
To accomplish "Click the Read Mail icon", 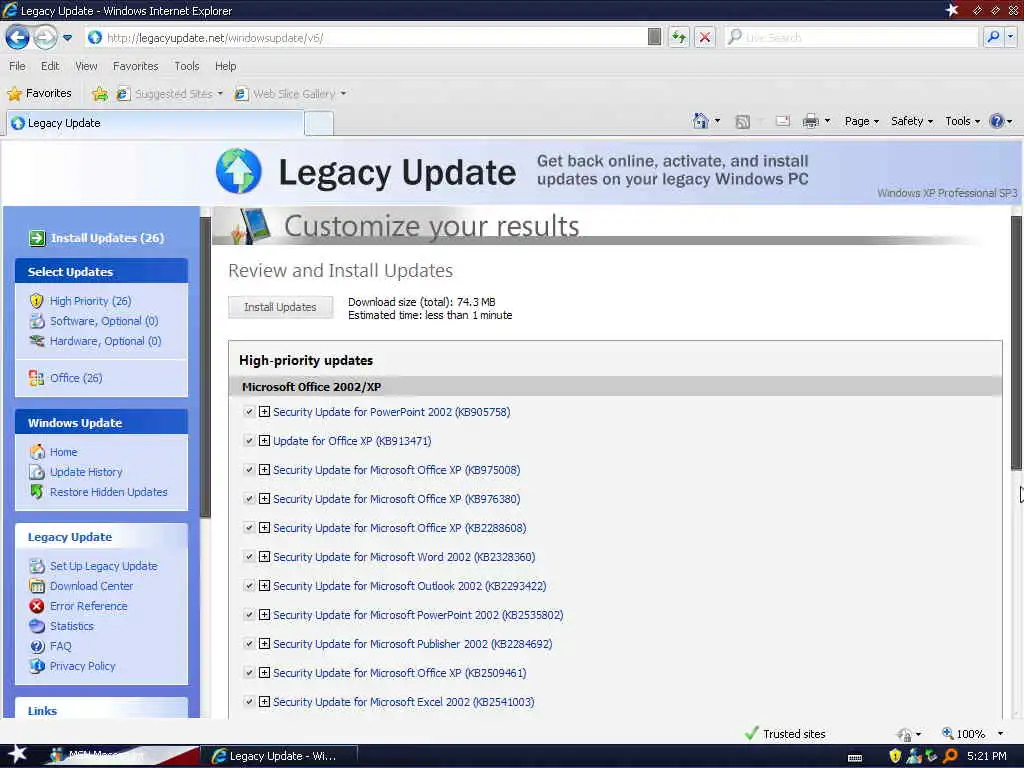I will 782,121.
